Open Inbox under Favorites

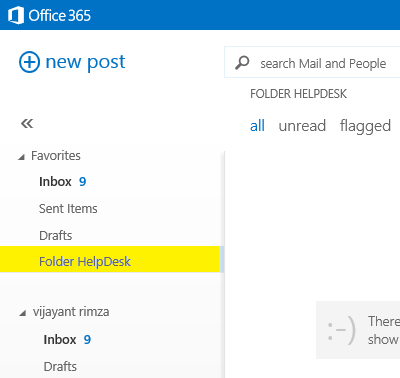55,182
